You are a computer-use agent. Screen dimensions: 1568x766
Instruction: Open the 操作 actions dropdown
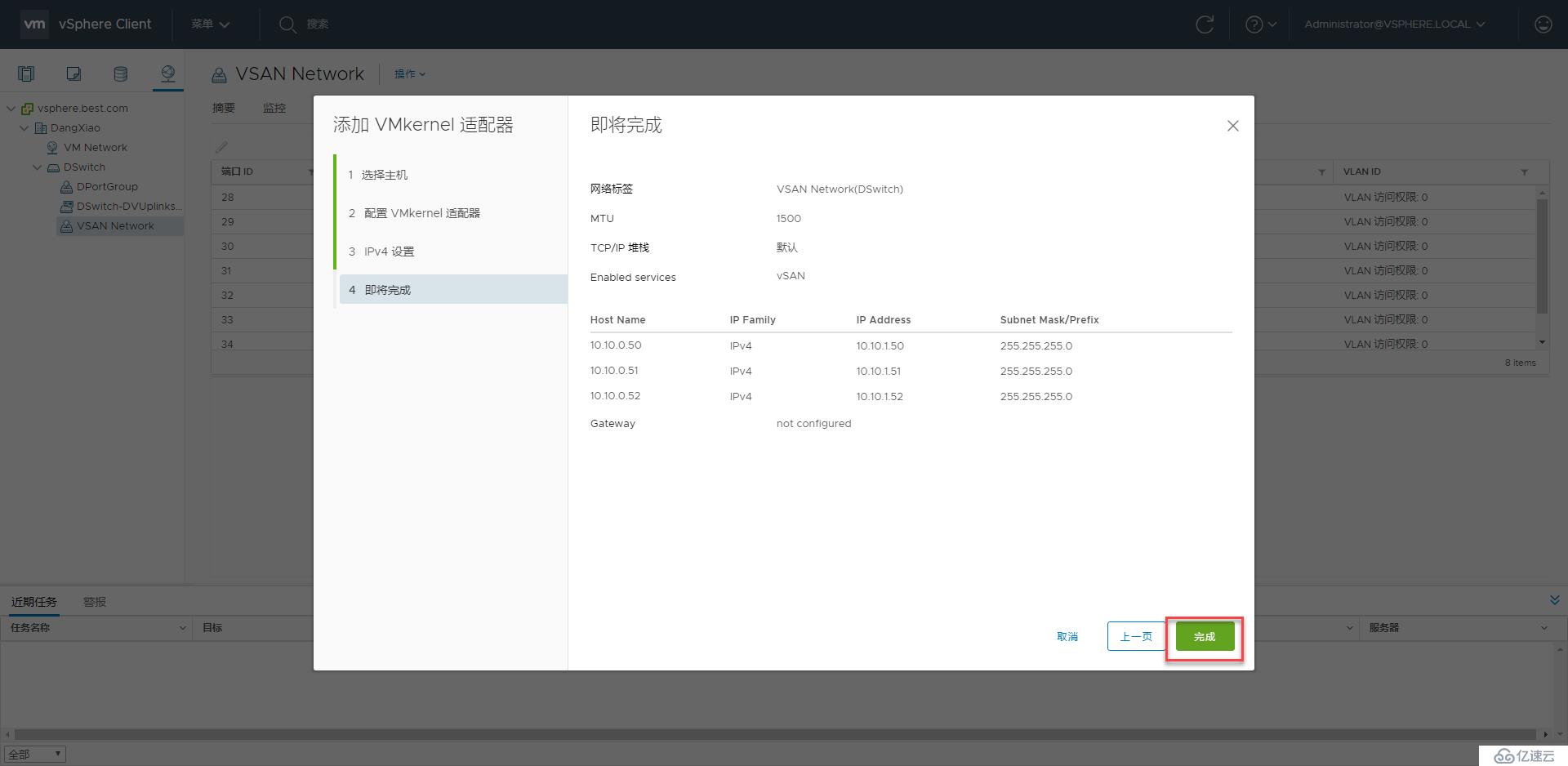(x=410, y=74)
